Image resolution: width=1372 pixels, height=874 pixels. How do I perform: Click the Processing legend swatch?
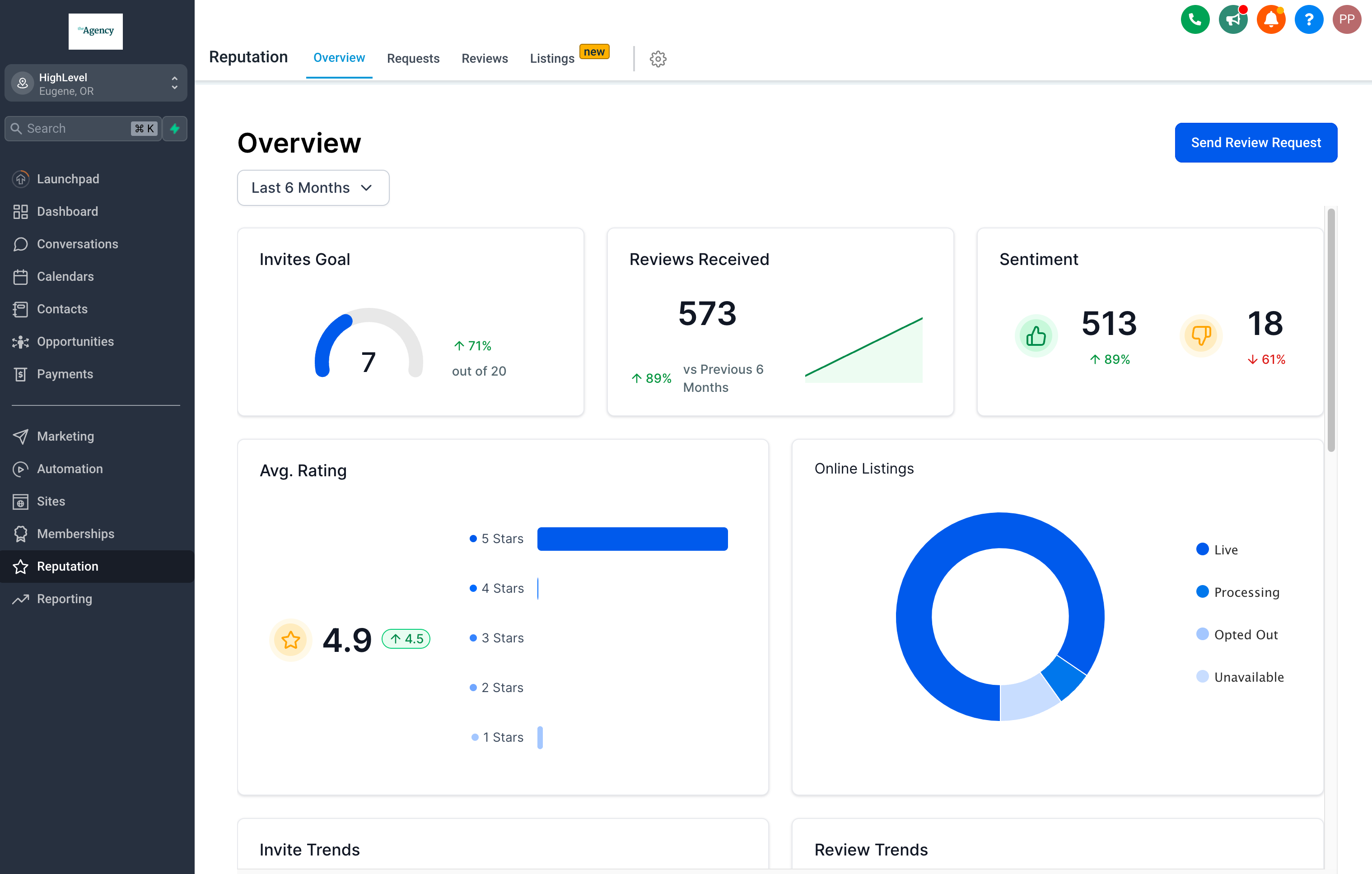[x=1202, y=591]
